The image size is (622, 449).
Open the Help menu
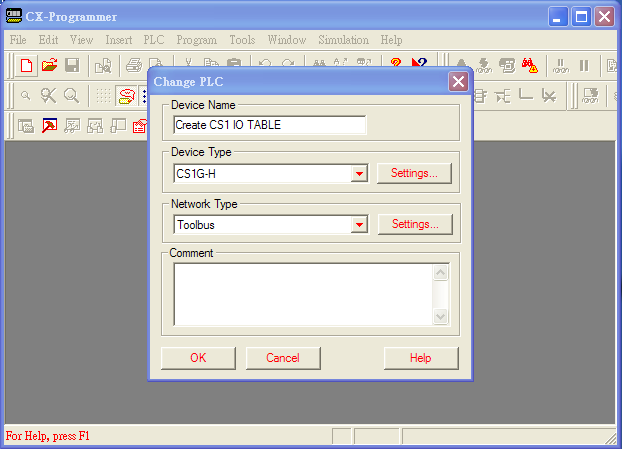click(391, 40)
